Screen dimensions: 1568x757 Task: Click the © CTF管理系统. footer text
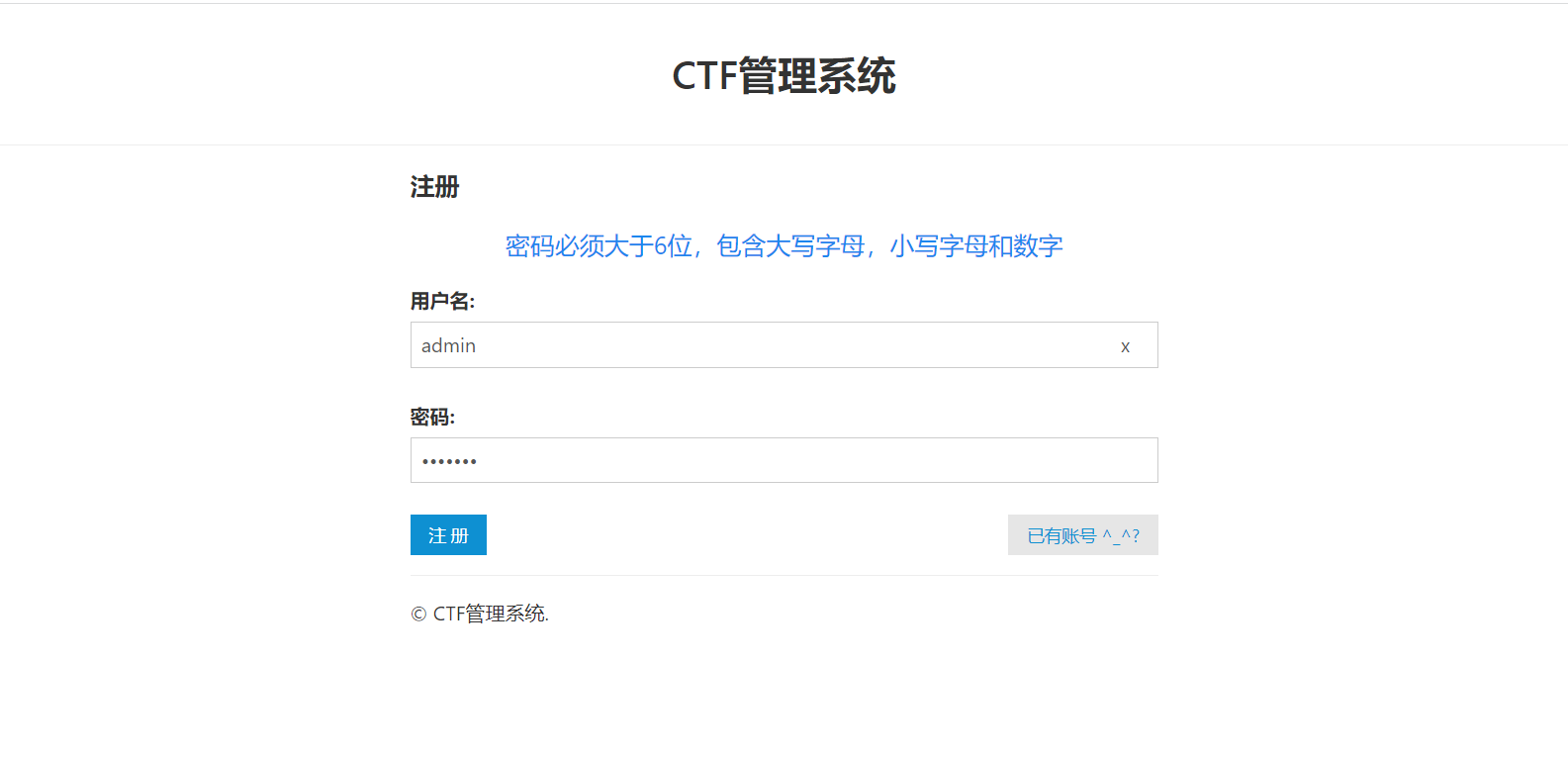[480, 614]
